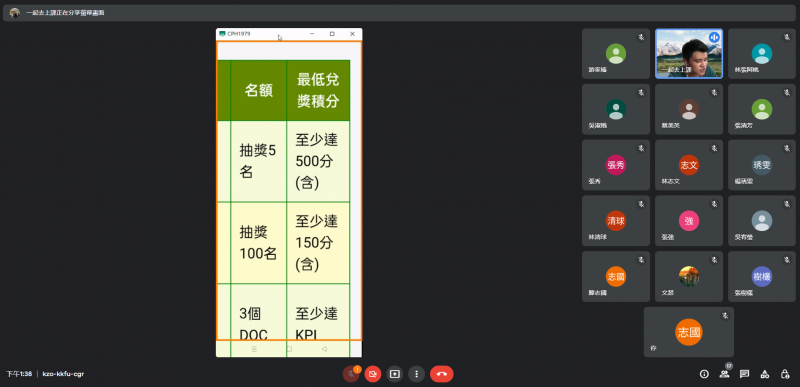Select your own tile labeled 你
The image size is (800, 387).
coord(689,332)
